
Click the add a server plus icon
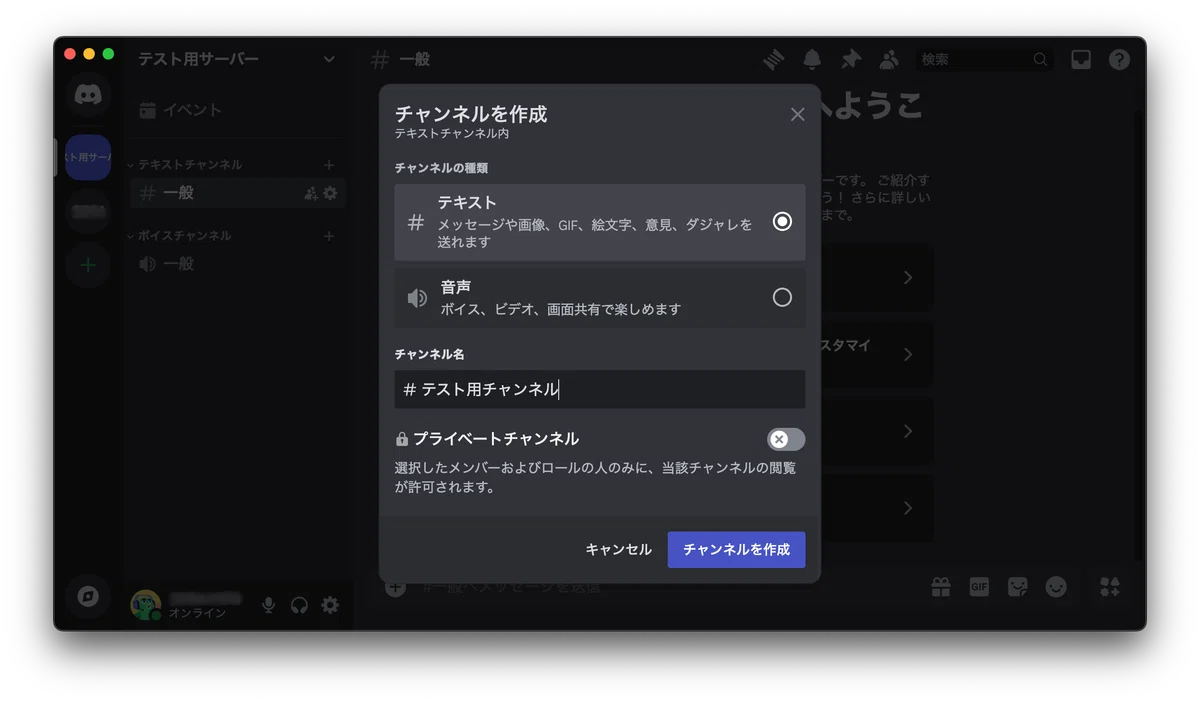88,265
